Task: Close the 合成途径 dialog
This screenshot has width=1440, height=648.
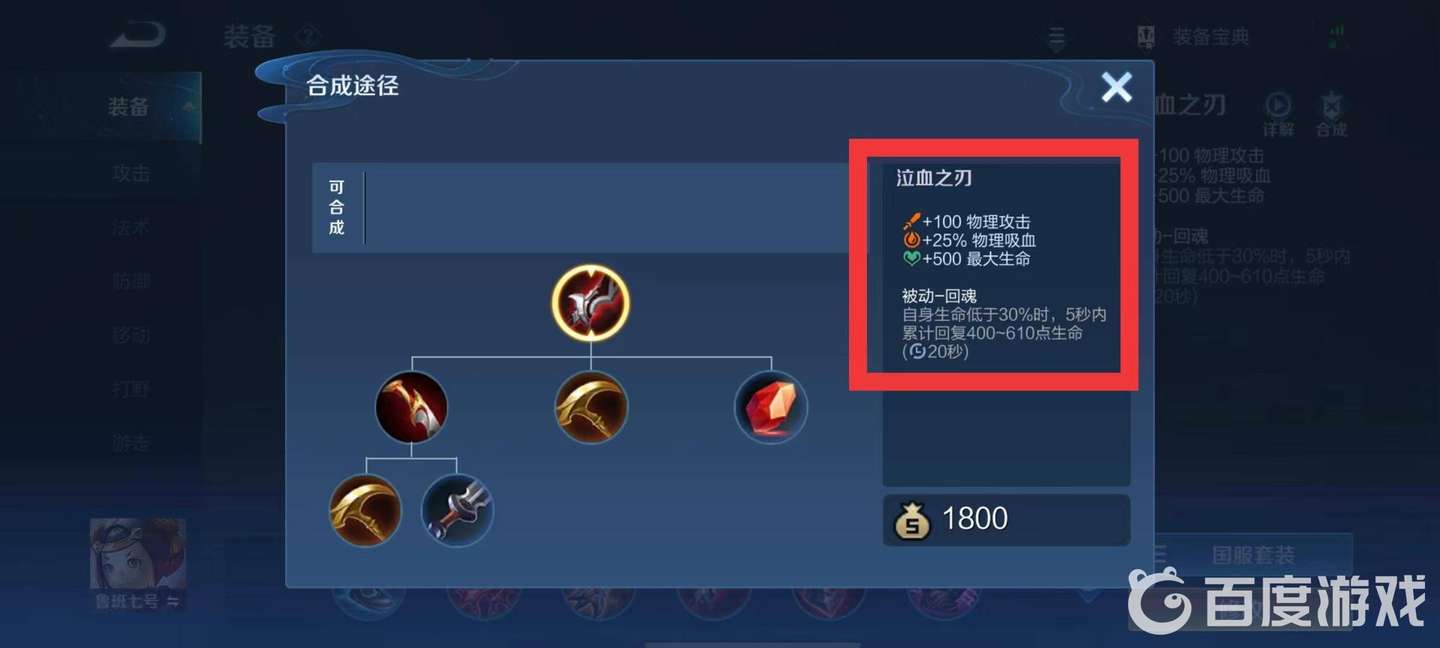Action: pos(1116,88)
